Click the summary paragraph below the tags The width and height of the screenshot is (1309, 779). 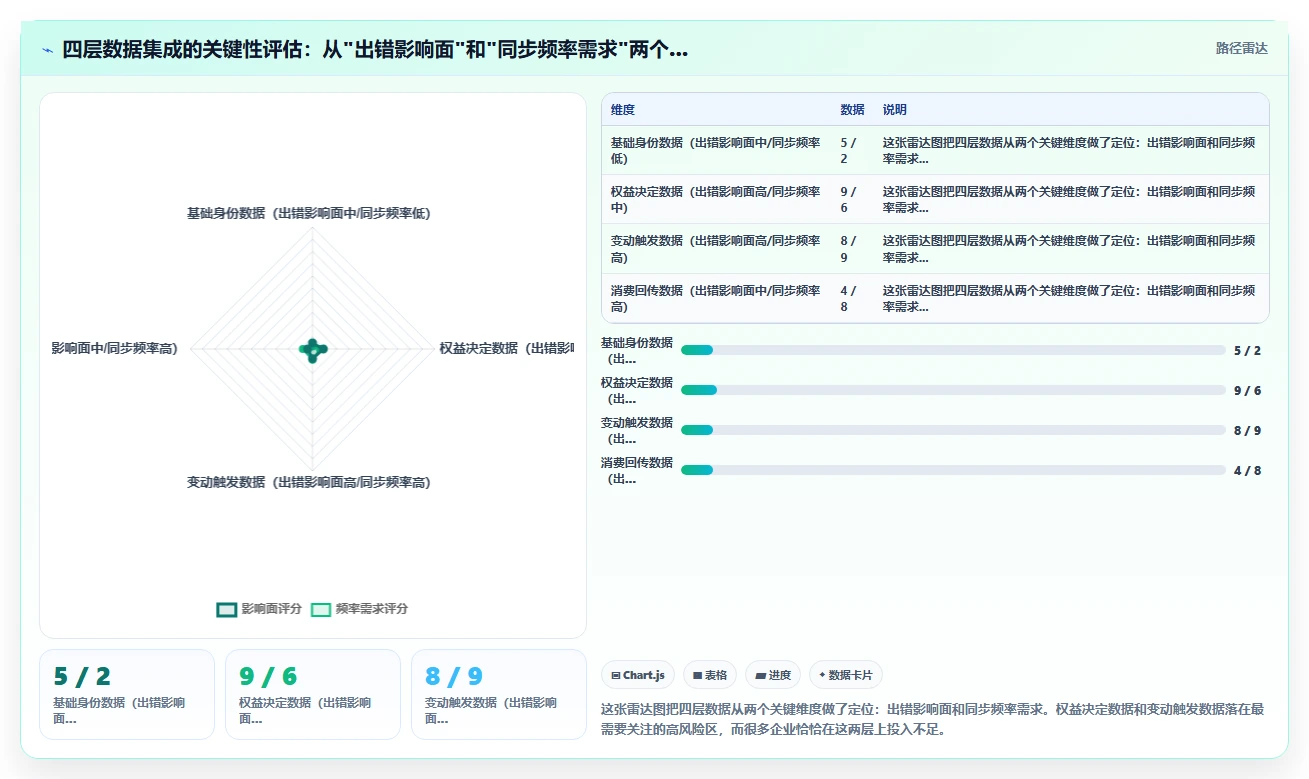coord(932,719)
